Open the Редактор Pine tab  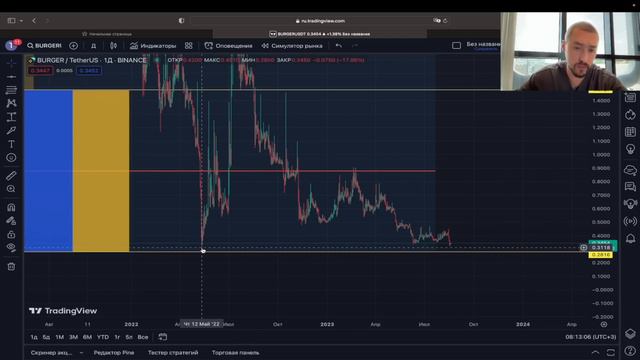pos(114,353)
